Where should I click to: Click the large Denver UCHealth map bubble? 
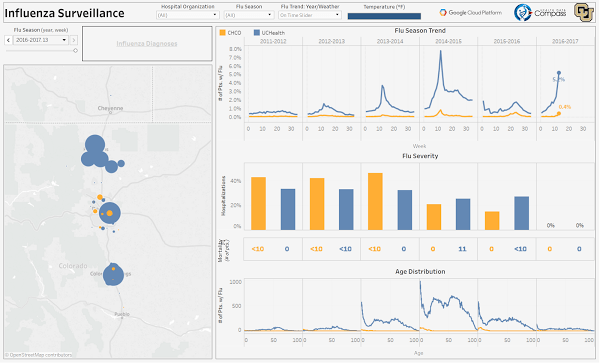110,213
